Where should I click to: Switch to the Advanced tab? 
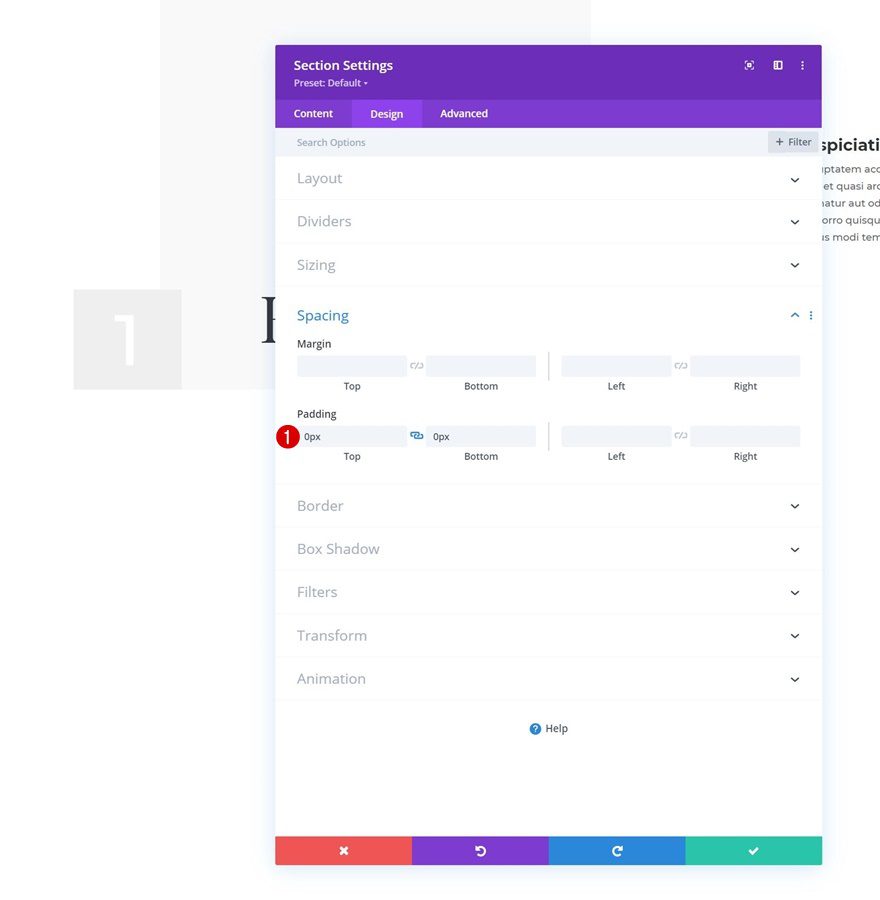click(463, 113)
